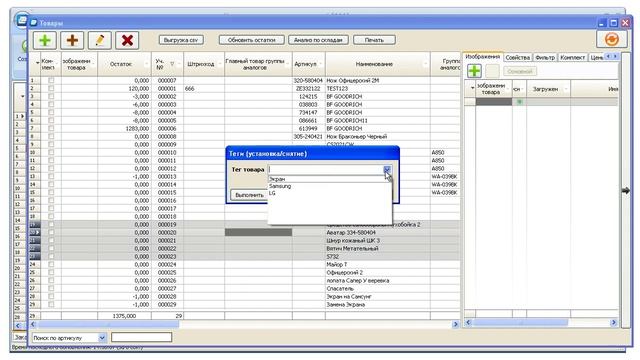Screen dimensions: 640x360
Task: Click the TEST123 product name cell
Action: [378, 88]
